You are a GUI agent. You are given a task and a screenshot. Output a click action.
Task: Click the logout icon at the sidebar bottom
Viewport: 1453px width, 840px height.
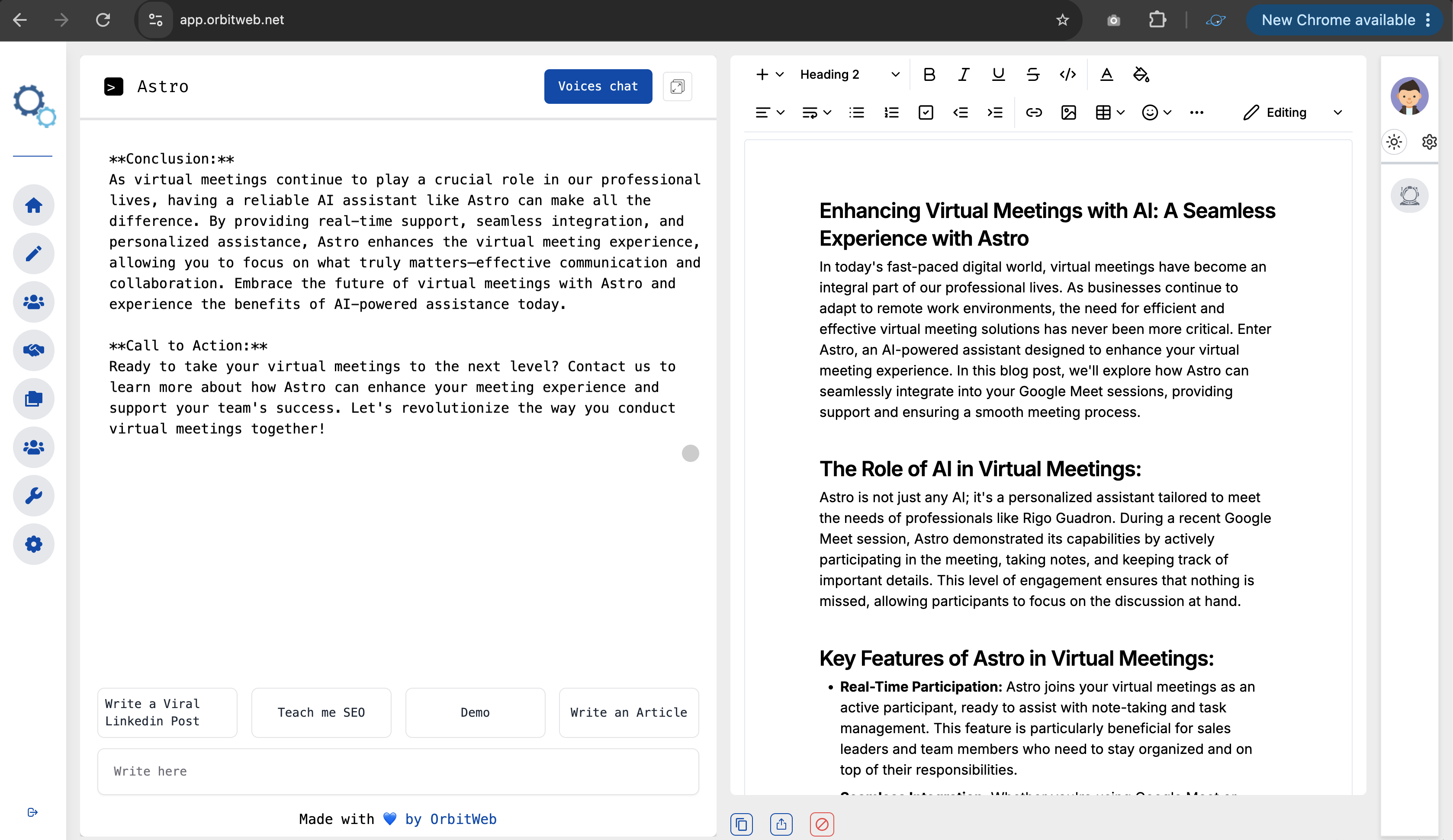coord(32,812)
